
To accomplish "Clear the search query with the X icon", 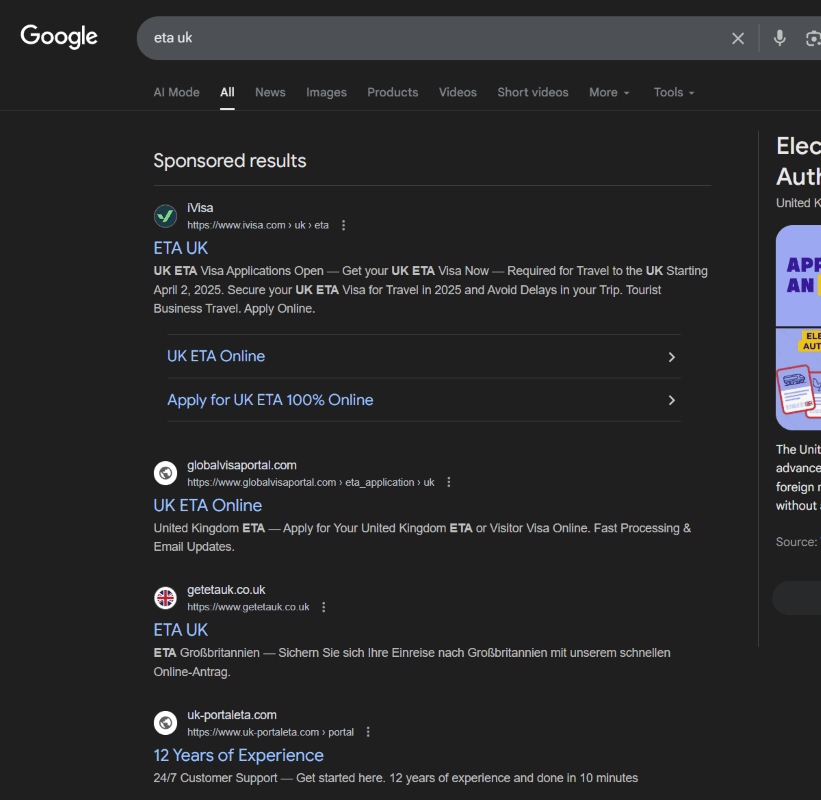I will [x=738, y=38].
